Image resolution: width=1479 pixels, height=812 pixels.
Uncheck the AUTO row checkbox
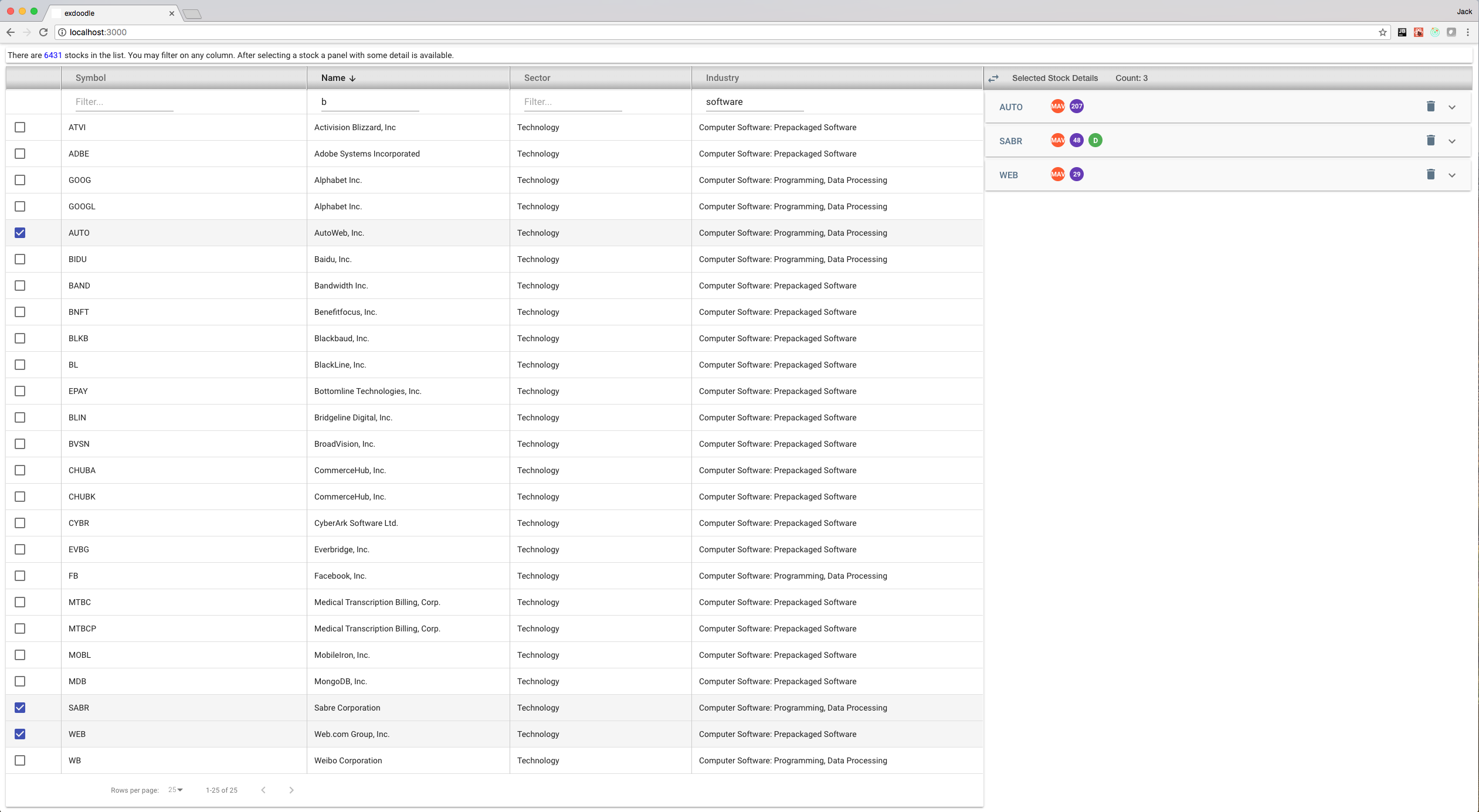[x=20, y=233]
